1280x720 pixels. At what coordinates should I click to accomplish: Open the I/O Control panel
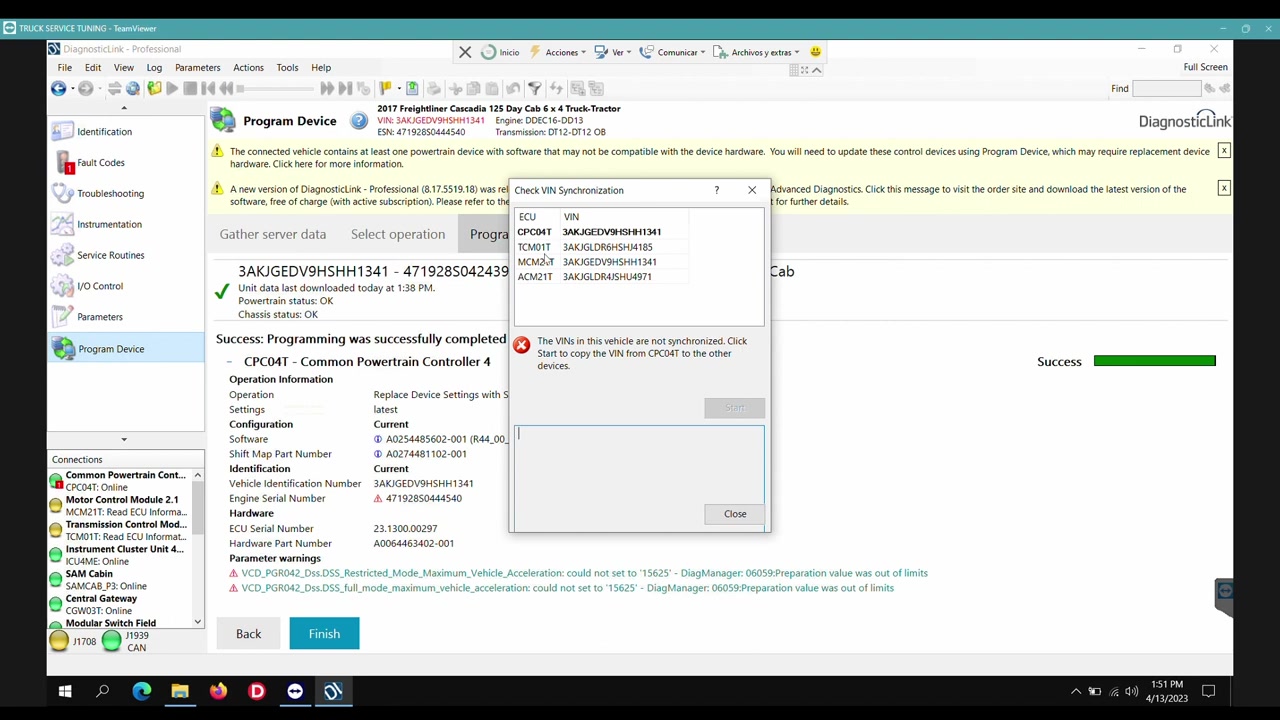[x=125, y=286]
